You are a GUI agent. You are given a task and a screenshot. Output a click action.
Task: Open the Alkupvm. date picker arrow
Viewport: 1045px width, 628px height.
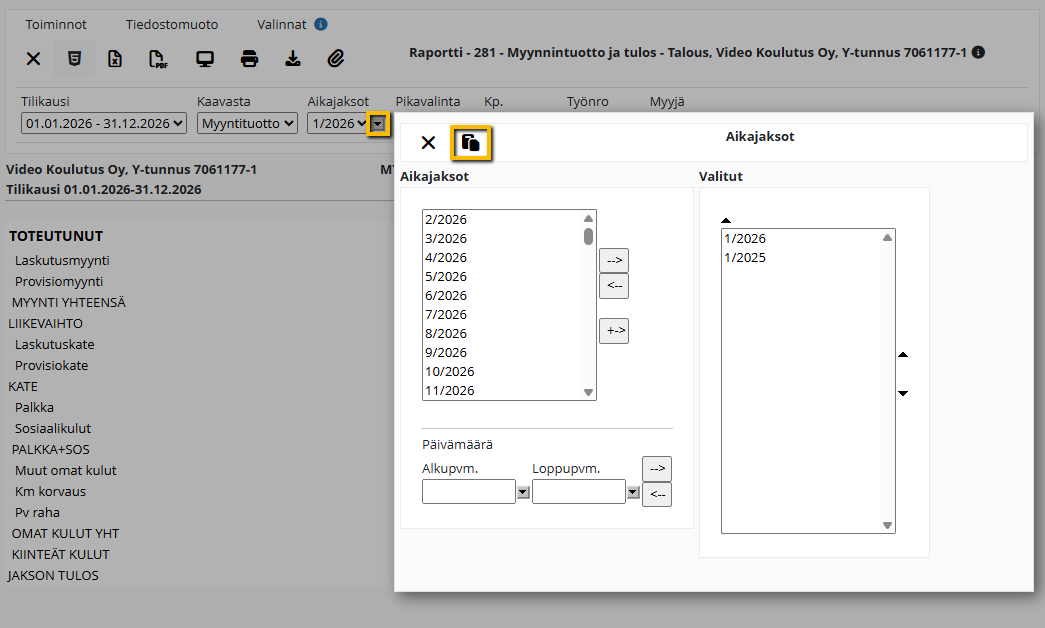[523, 493]
